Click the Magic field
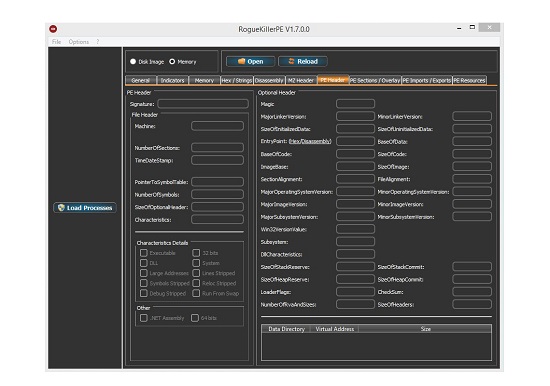Image resolution: width=550 pixels, height=386 pixels. (355, 104)
